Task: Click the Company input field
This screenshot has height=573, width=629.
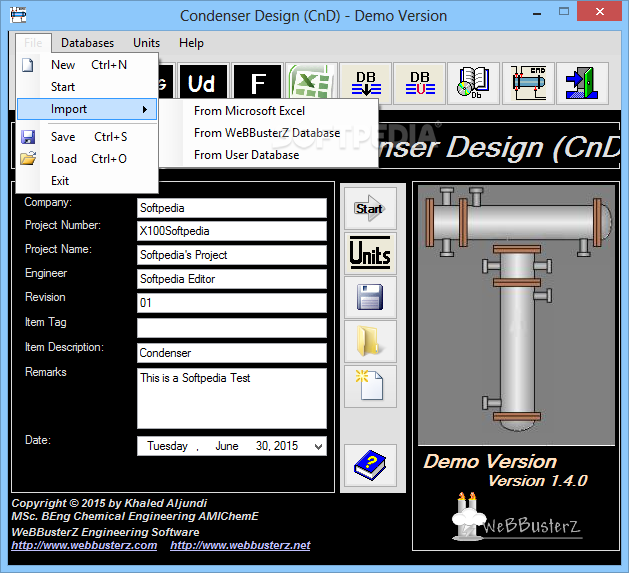Action: (x=232, y=208)
